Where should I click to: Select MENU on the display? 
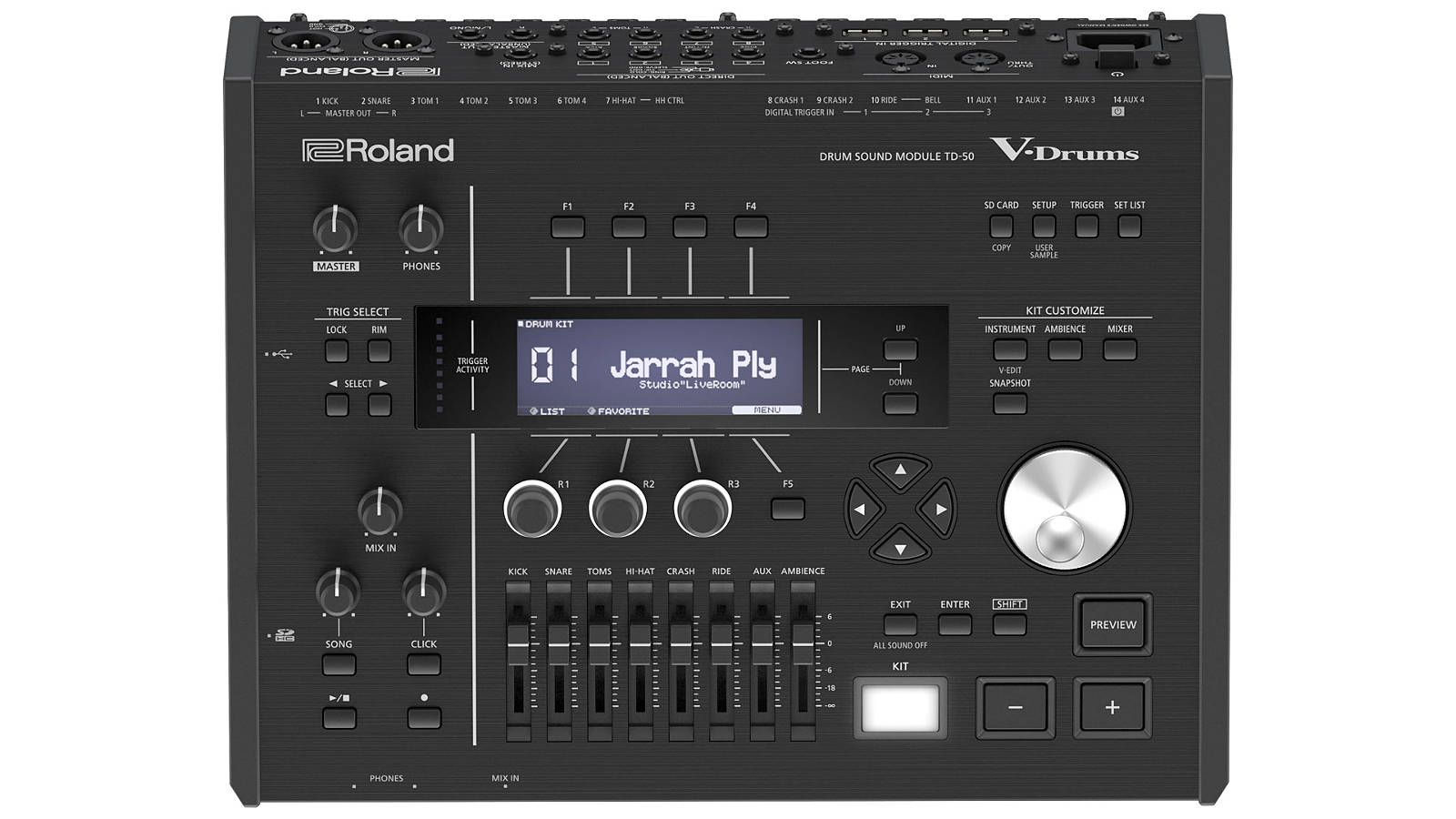click(767, 410)
